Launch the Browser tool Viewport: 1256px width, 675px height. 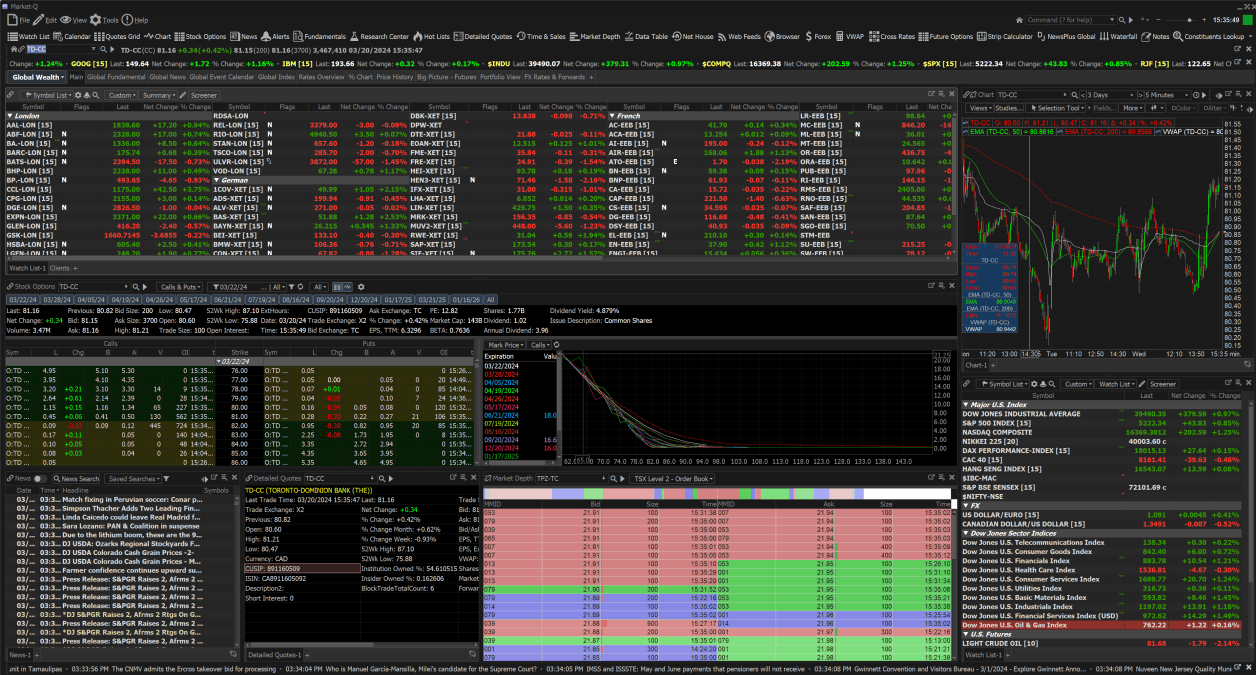[783, 36]
